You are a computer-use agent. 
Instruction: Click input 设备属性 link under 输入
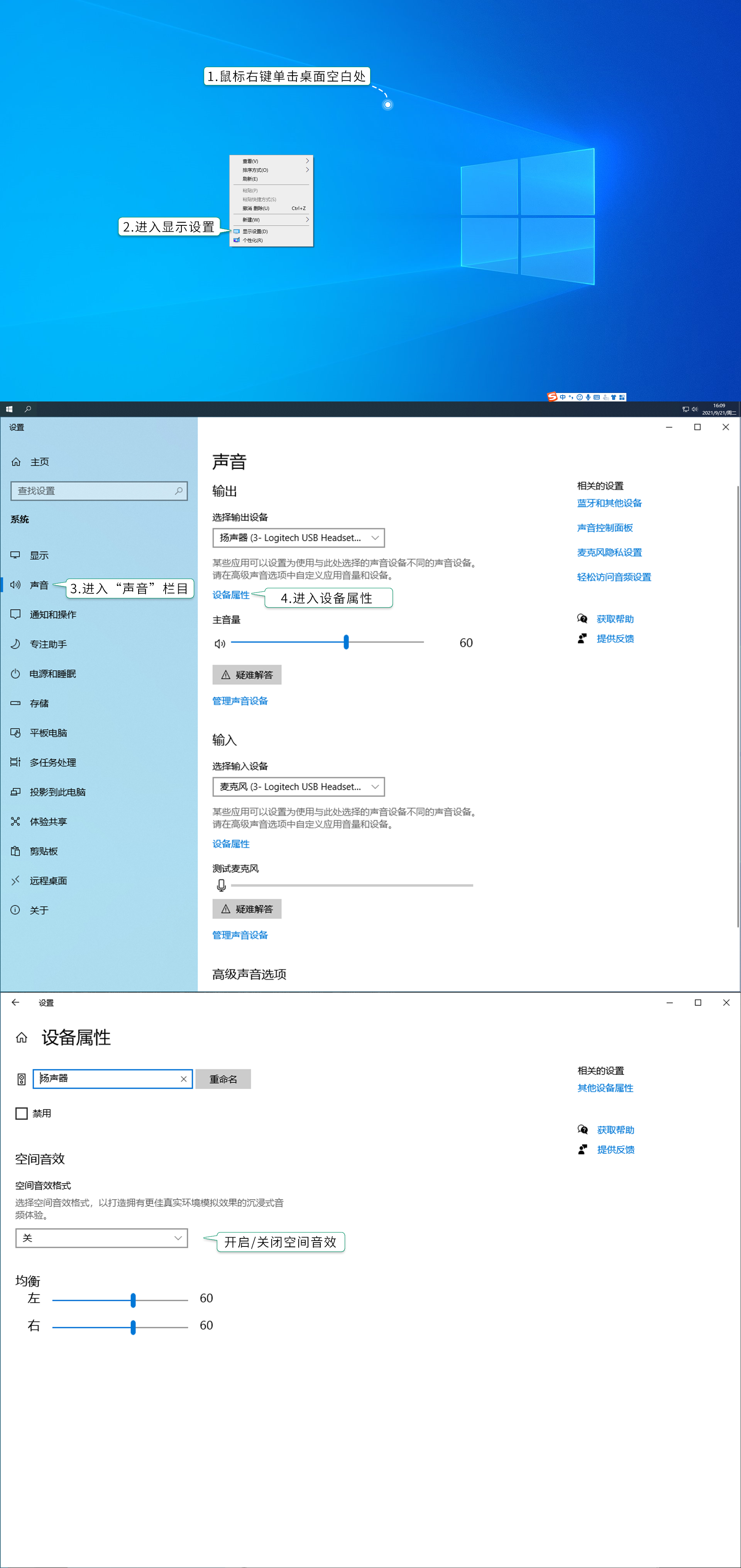(x=230, y=844)
